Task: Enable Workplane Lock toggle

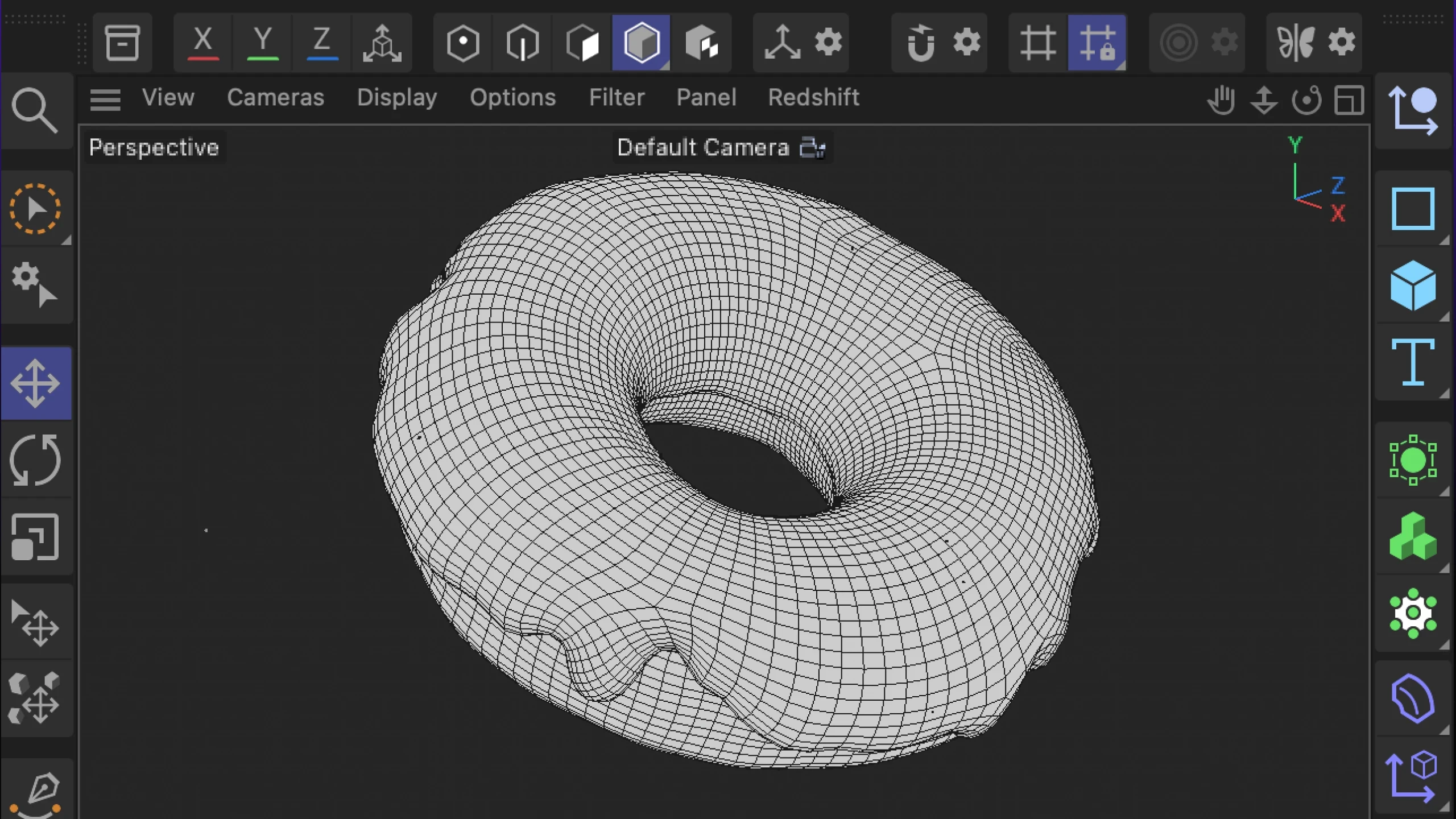Action: point(1097,43)
